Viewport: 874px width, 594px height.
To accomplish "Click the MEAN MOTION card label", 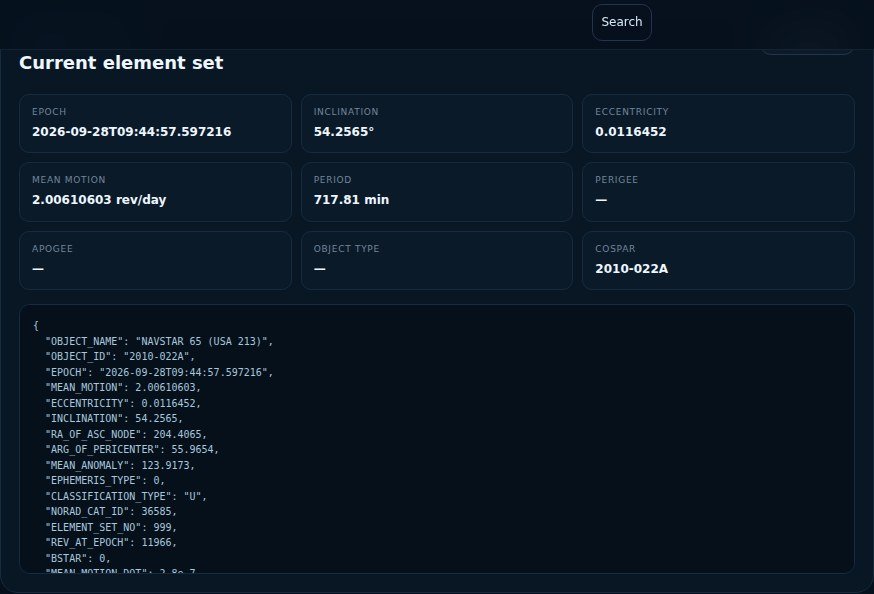I will [x=69, y=179].
